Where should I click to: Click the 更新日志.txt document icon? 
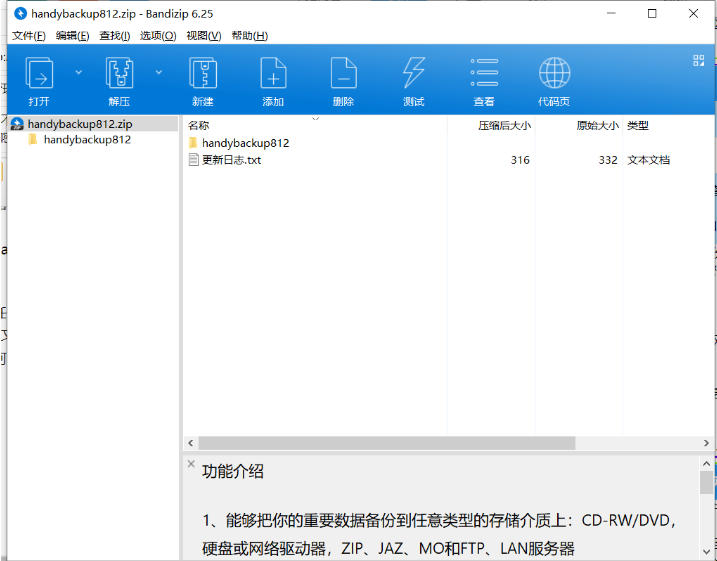193,160
